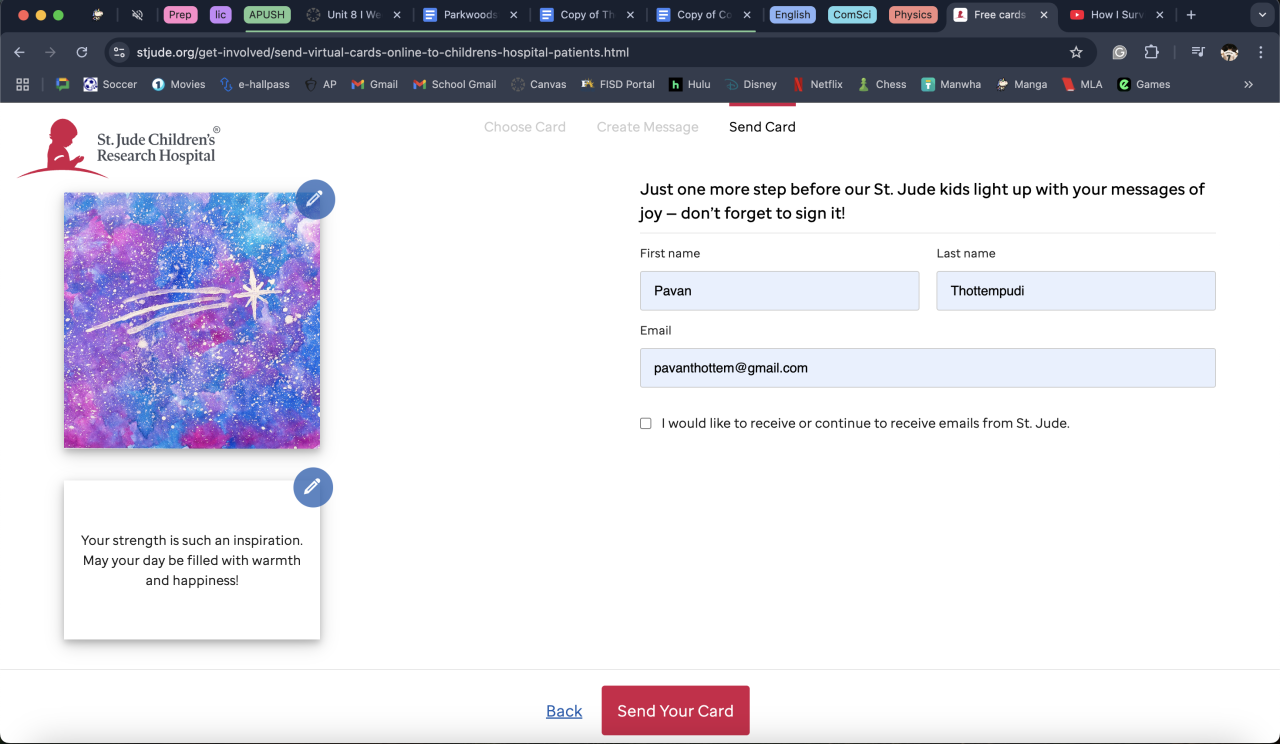Image resolution: width=1280 pixels, height=744 pixels.
Task: Switch to the Copy of Co docs tab
Action: (702, 15)
